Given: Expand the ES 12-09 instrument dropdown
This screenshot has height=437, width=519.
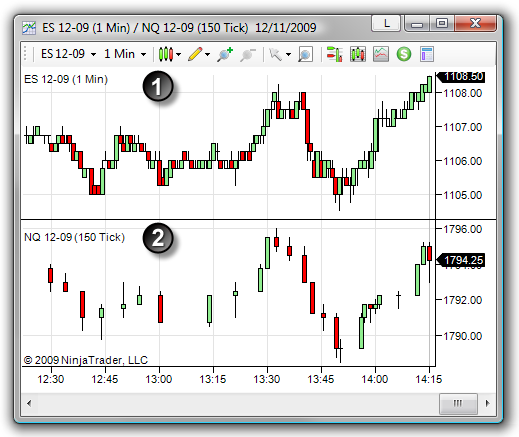Looking at the screenshot, I should [93, 54].
